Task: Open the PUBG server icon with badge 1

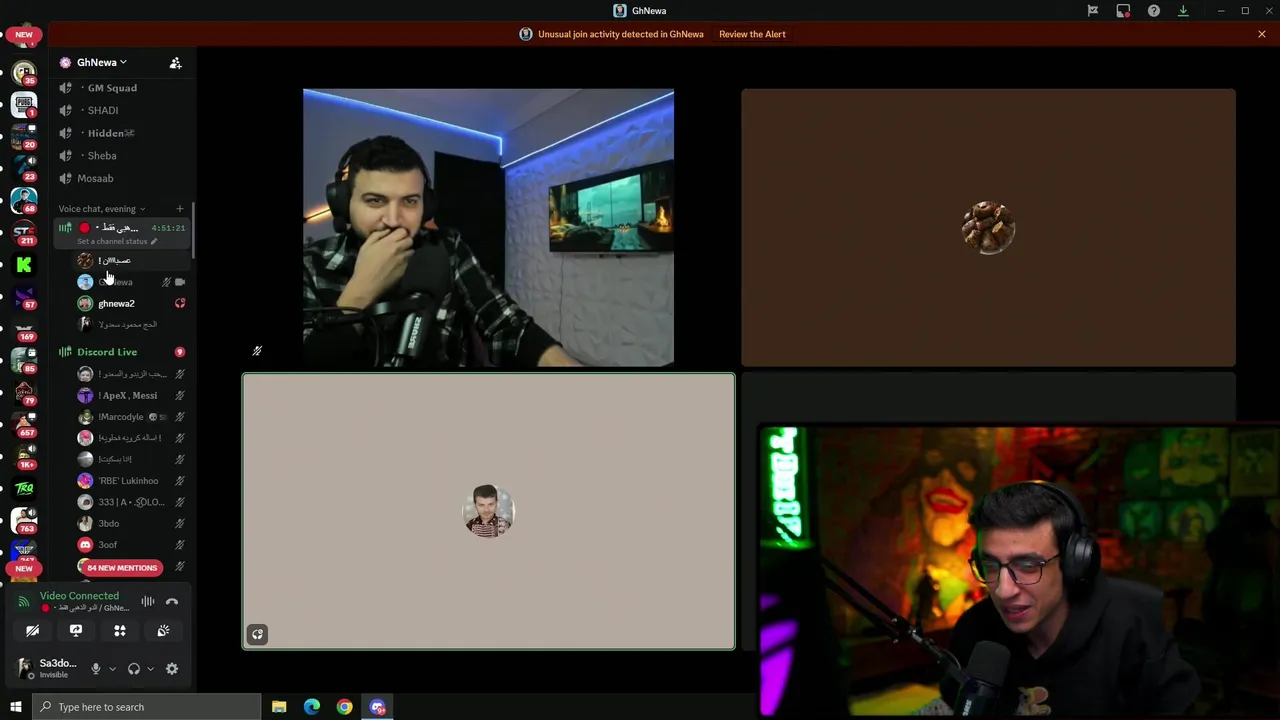Action: [24, 105]
